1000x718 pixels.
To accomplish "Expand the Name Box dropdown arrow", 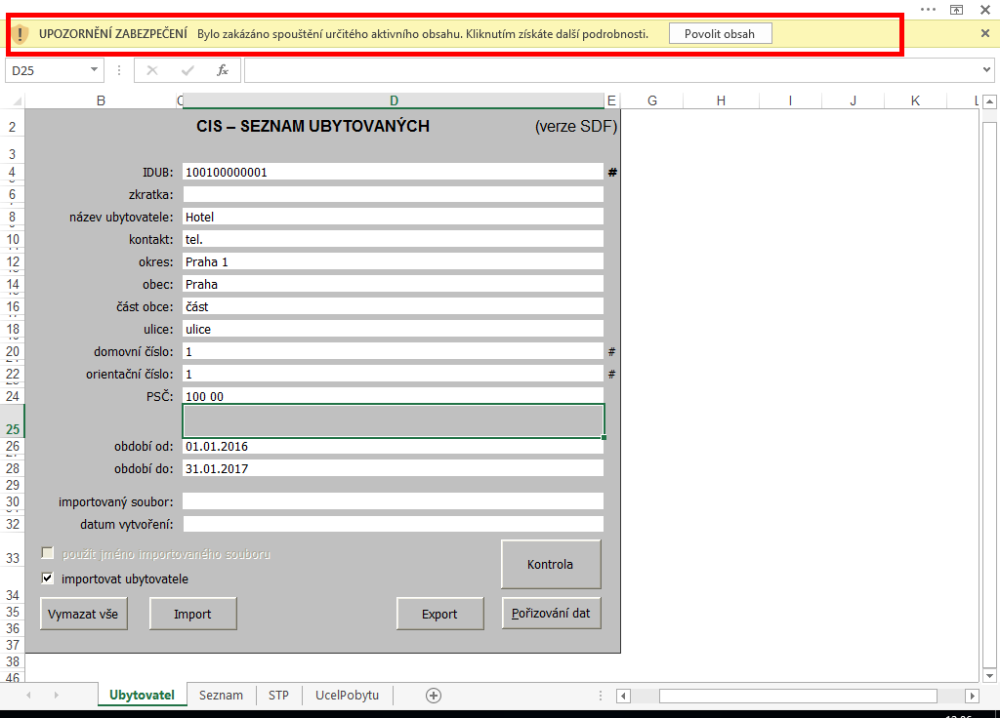I will tap(95, 70).
